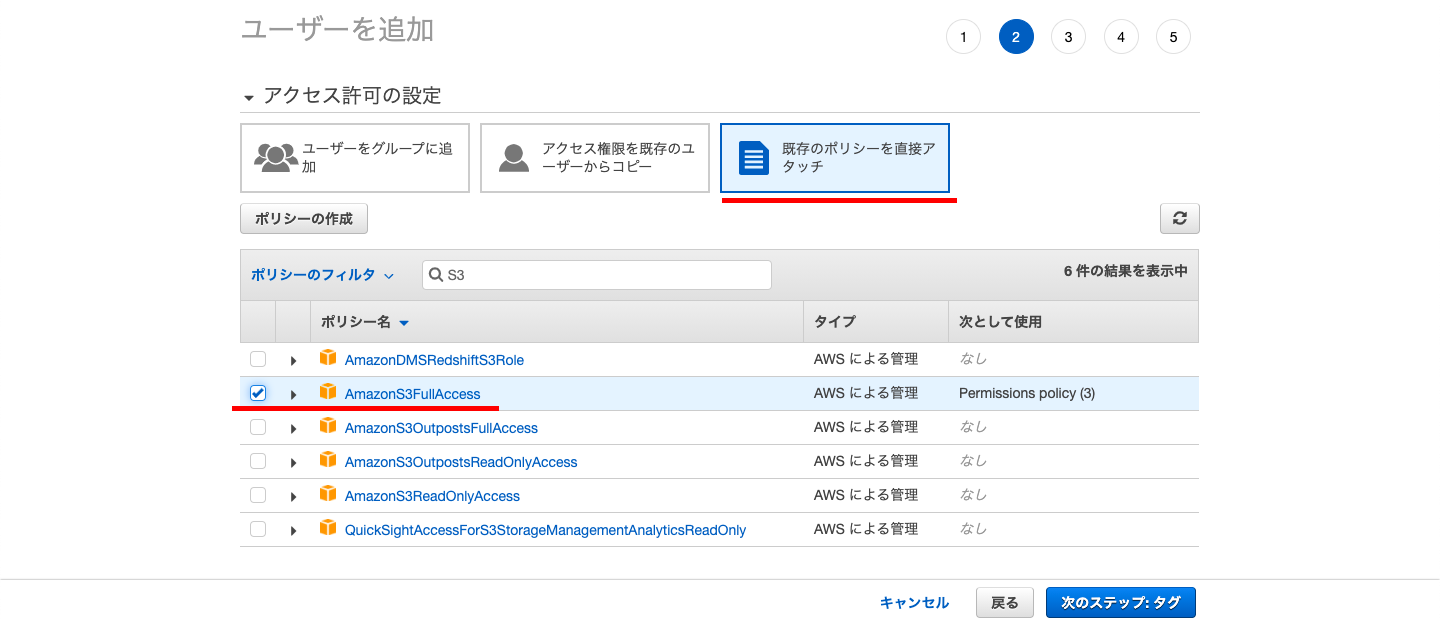The height and width of the screenshot is (622, 1440).
Task: Open the ポリシーのフィルタ dropdown
Action: (322, 275)
